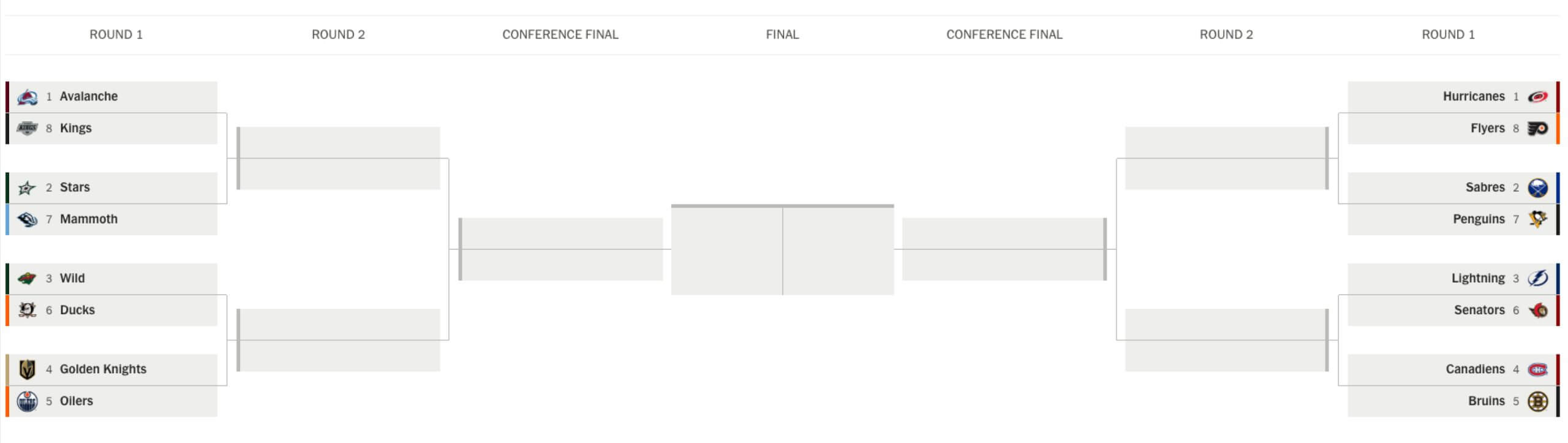Select the Senators team name
The height and width of the screenshot is (443, 1568).
[1479, 310]
